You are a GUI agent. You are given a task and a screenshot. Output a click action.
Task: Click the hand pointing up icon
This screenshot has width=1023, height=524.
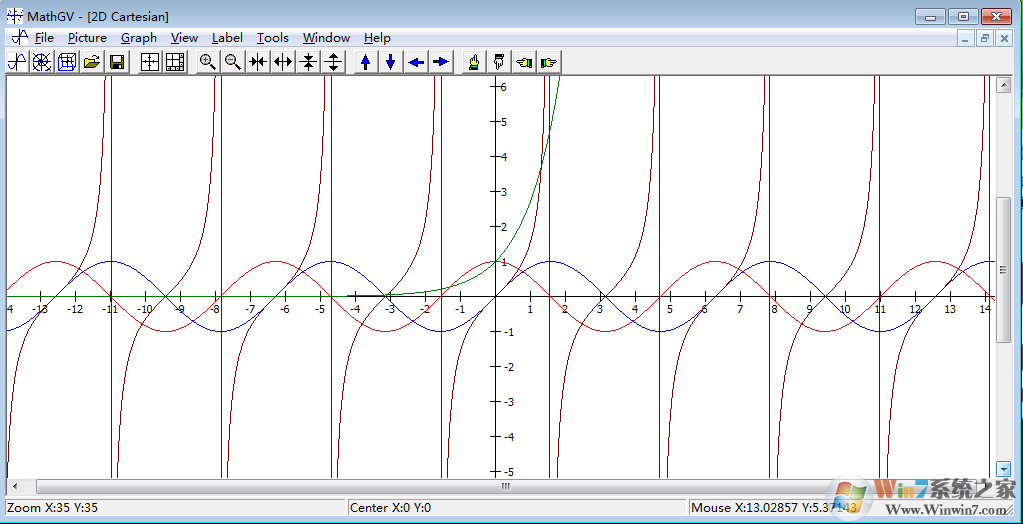[x=474, y=62]
